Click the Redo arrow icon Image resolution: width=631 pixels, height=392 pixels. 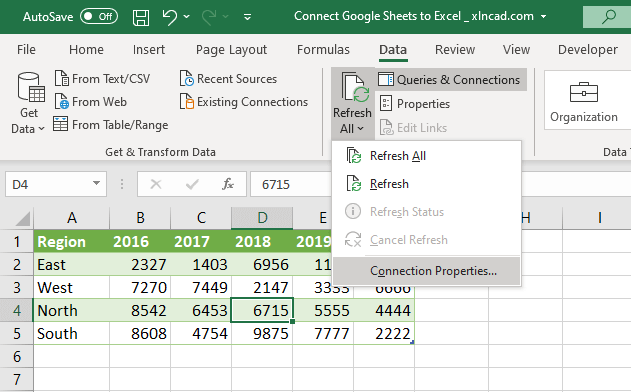[209, 17]
